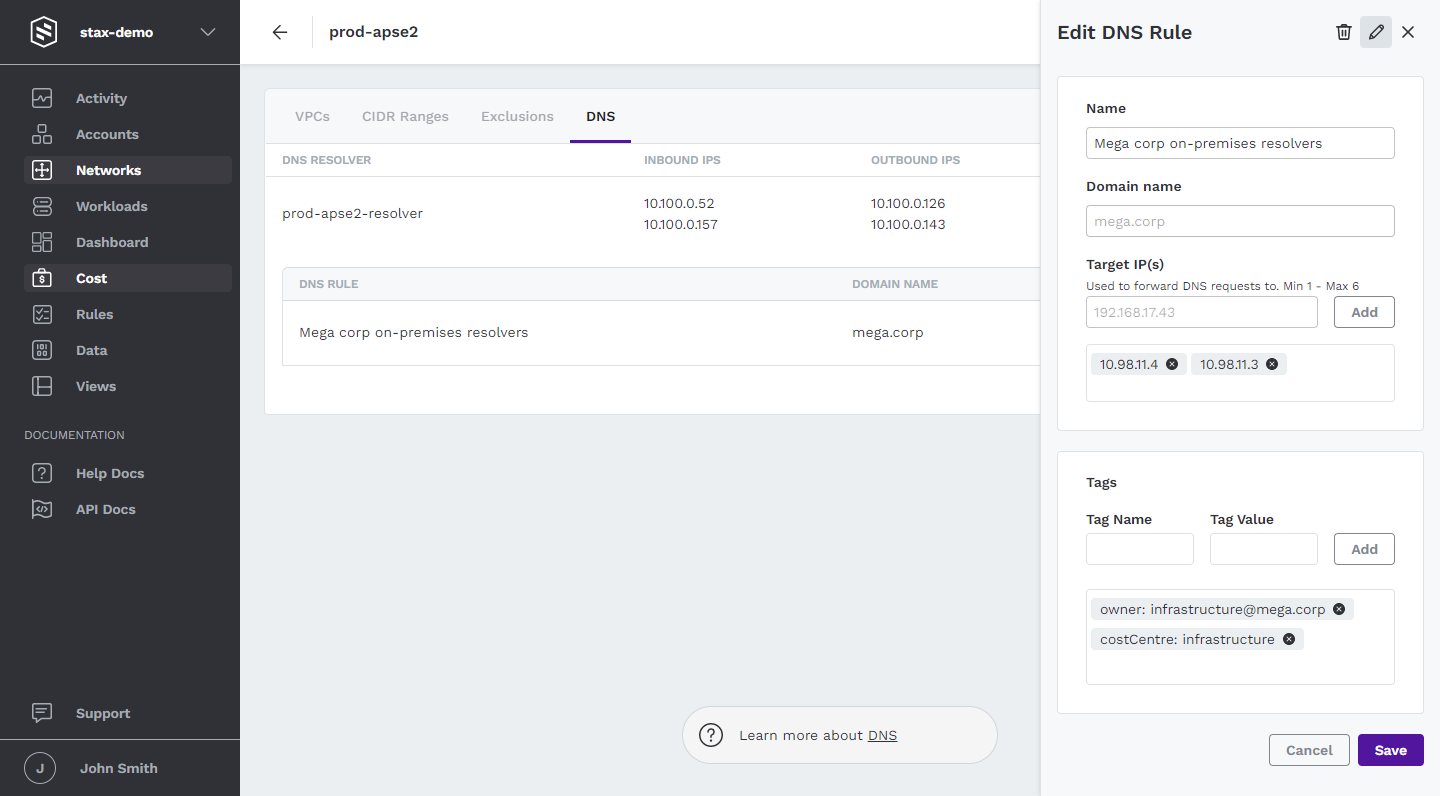The image size is (1440, 796).
Task: Click the mega.corp domain name cell
Action: (888, 332)
